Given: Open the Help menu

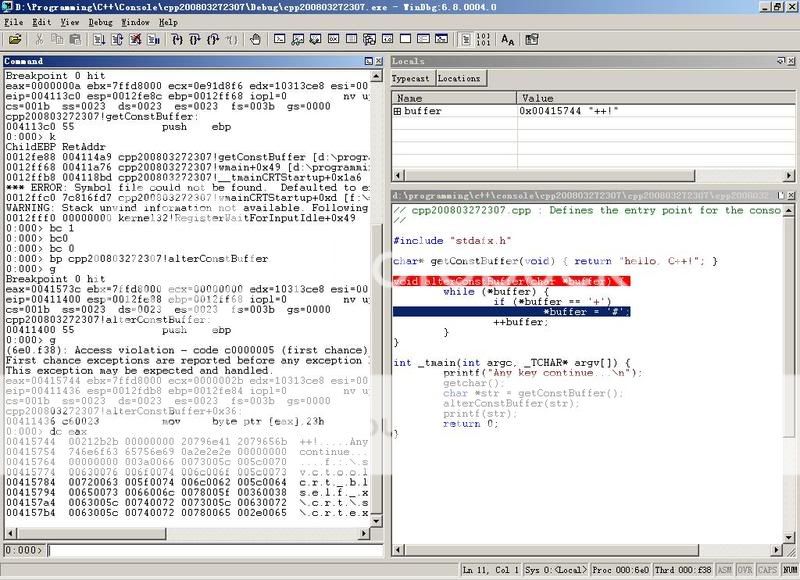Looking at the screenshot, I should (x=168, y=22).
